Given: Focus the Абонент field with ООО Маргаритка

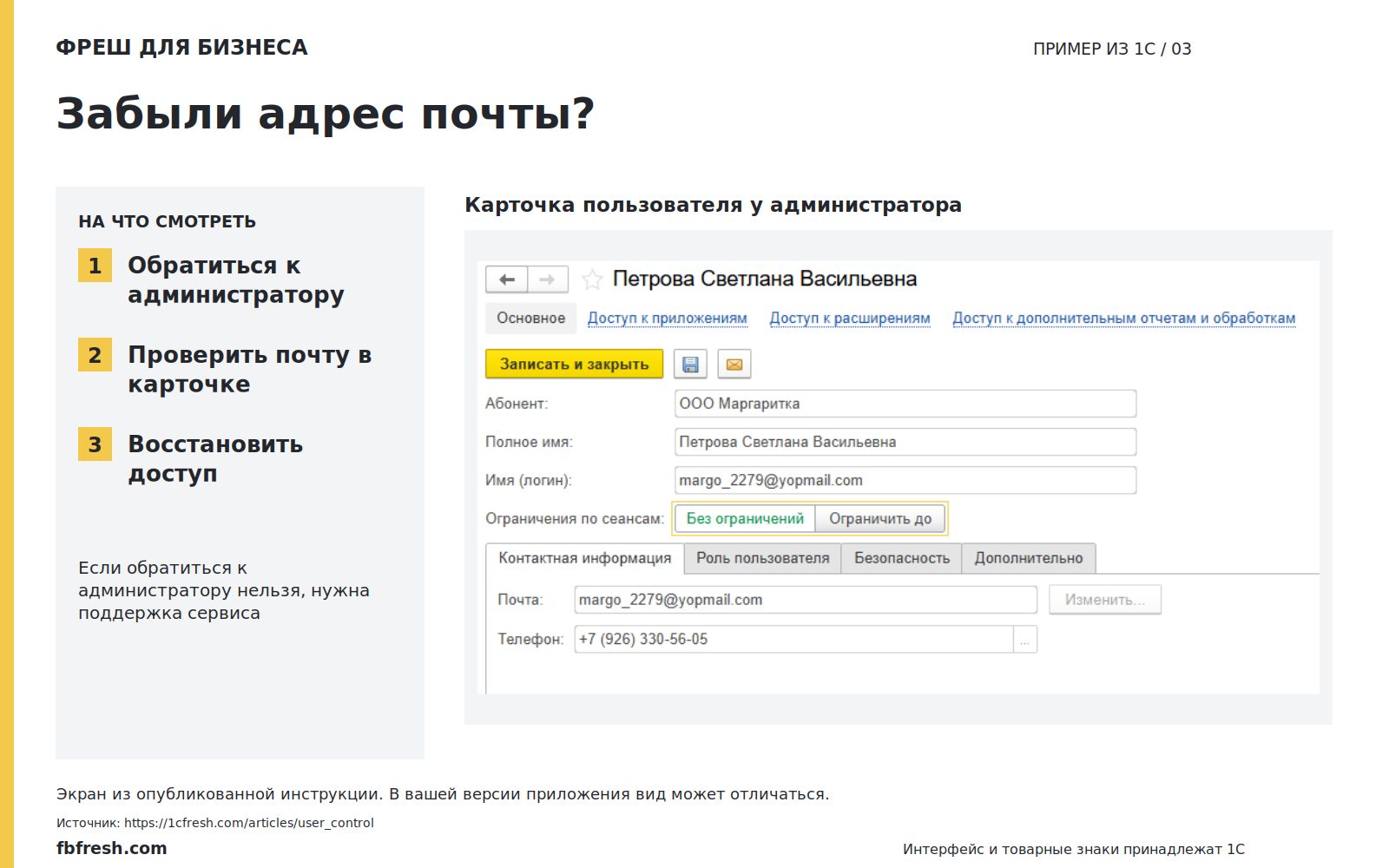Looking at the screenshot, I should 905,404.
